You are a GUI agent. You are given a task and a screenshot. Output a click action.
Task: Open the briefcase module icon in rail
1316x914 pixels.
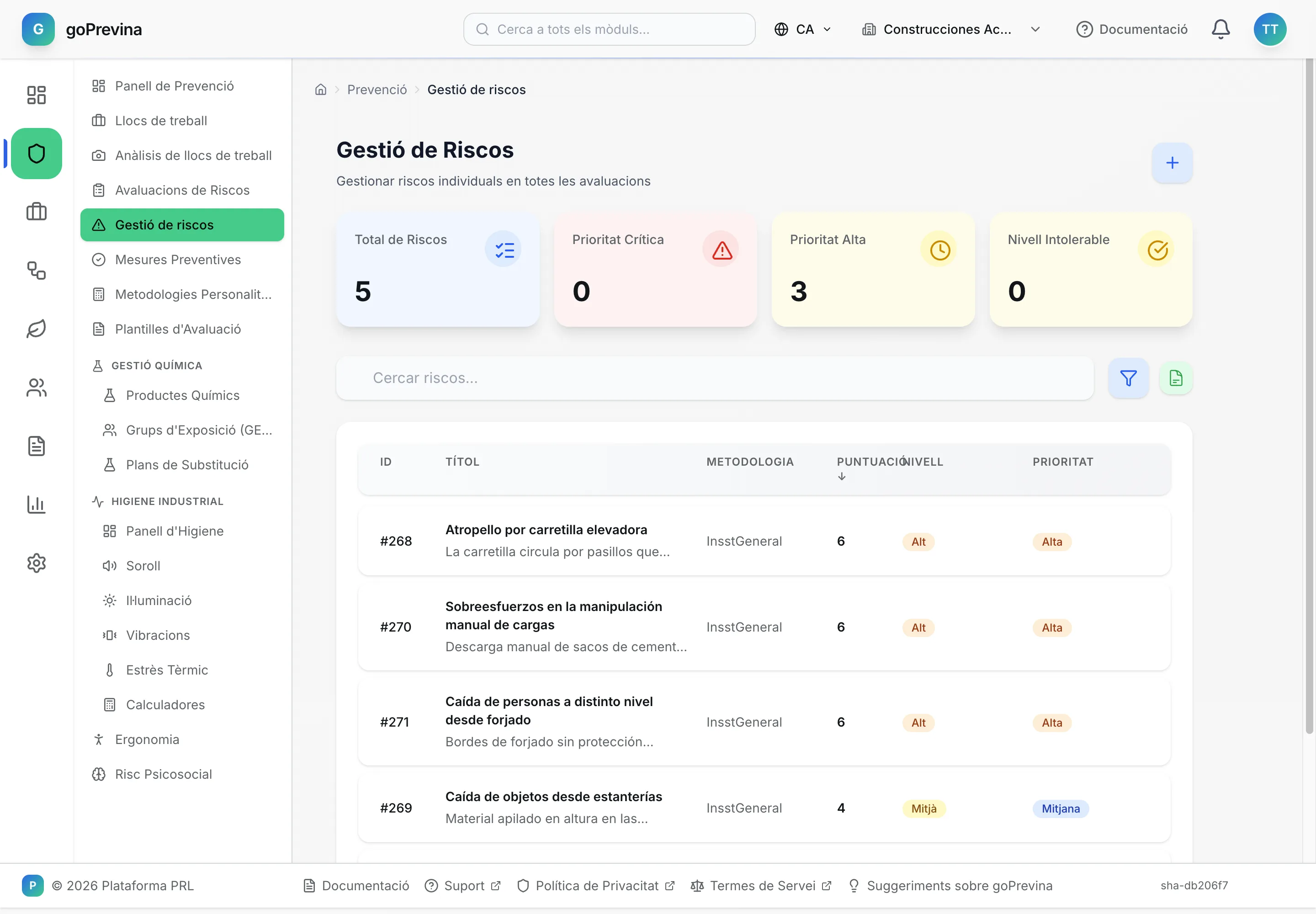pos(37,212)
